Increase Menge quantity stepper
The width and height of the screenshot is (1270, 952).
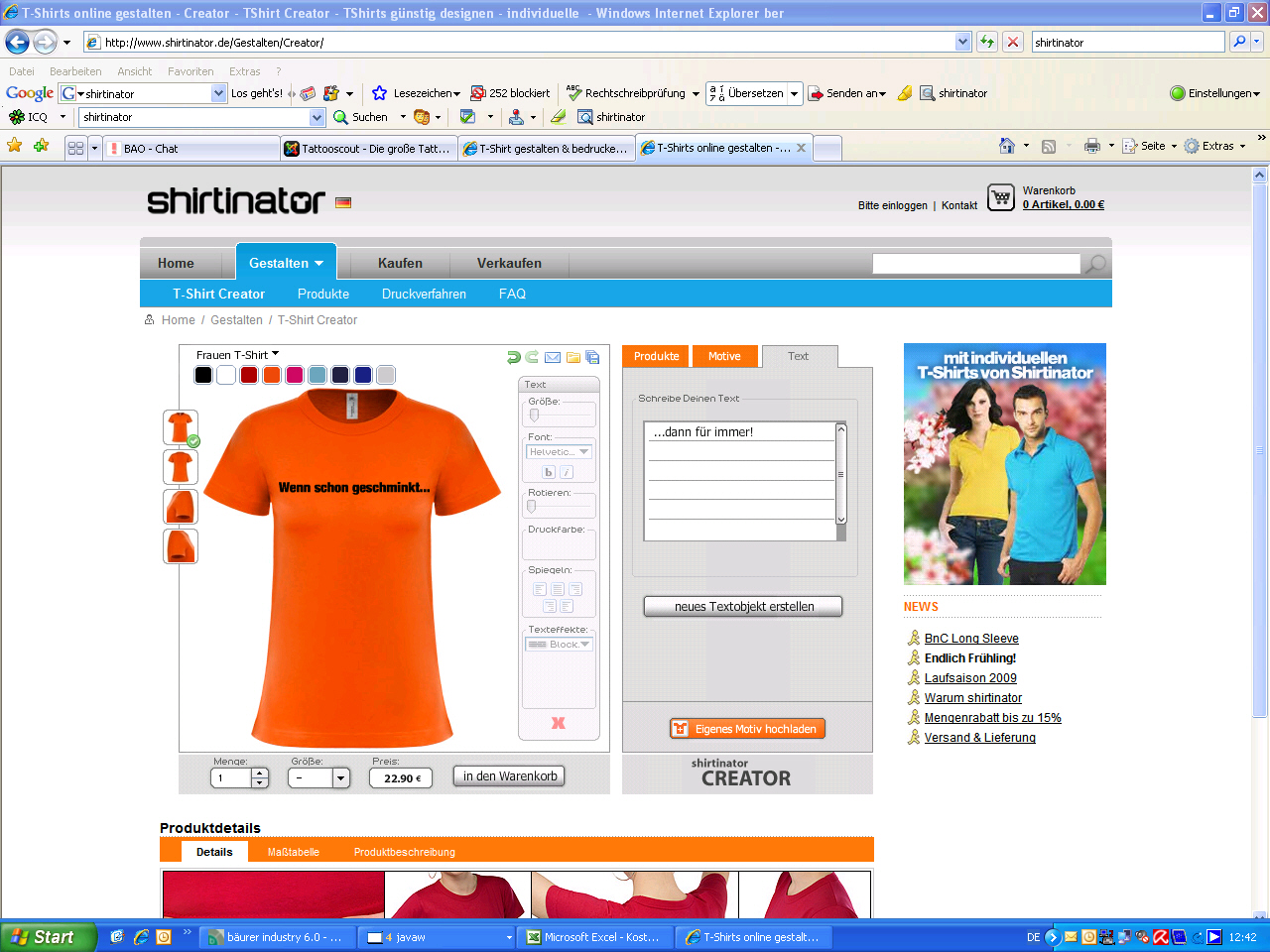(260, 773)
